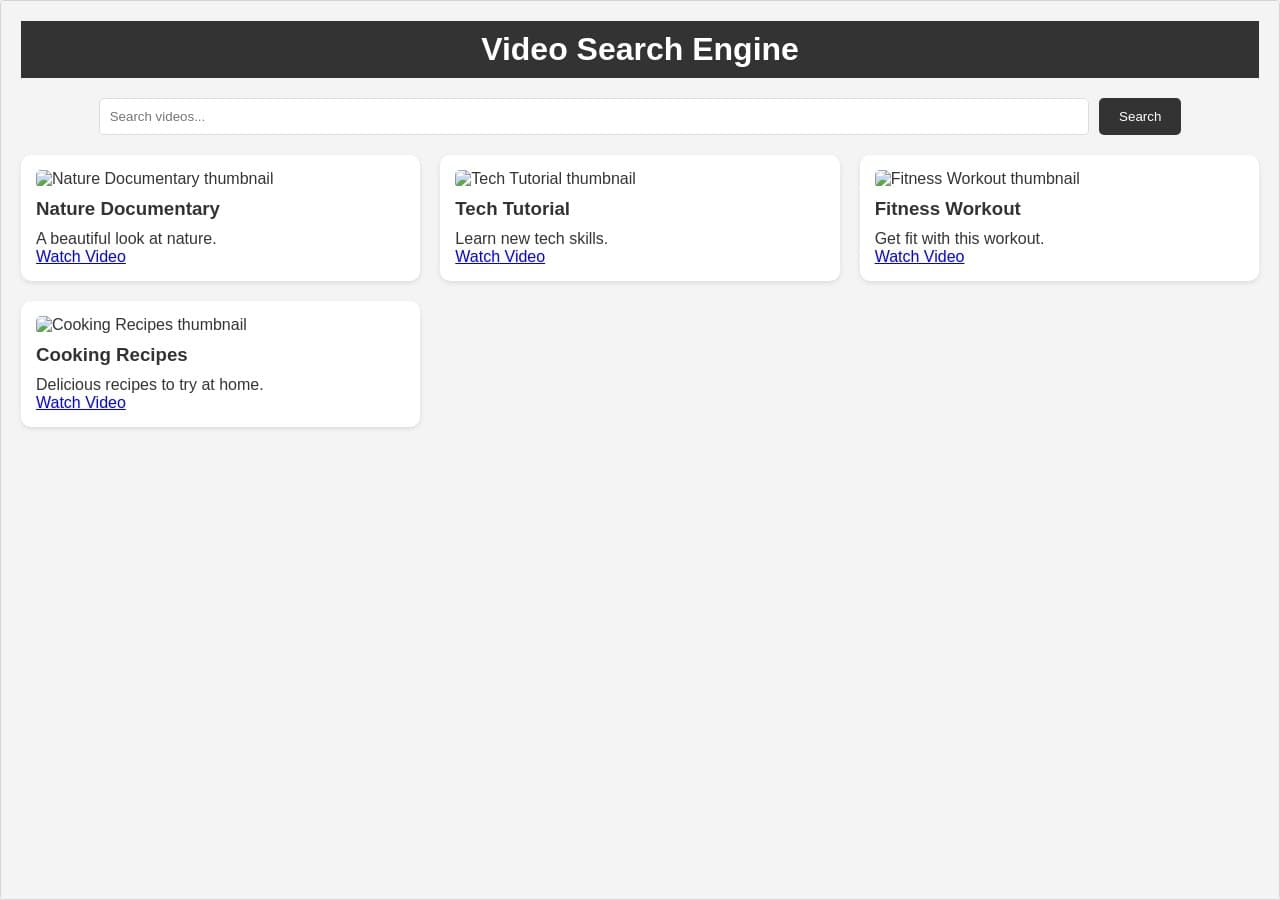Screen dimensions: 1280x900
Task: Open Watch Video link for Nature Documentary
Action: (x=81, y=257)
